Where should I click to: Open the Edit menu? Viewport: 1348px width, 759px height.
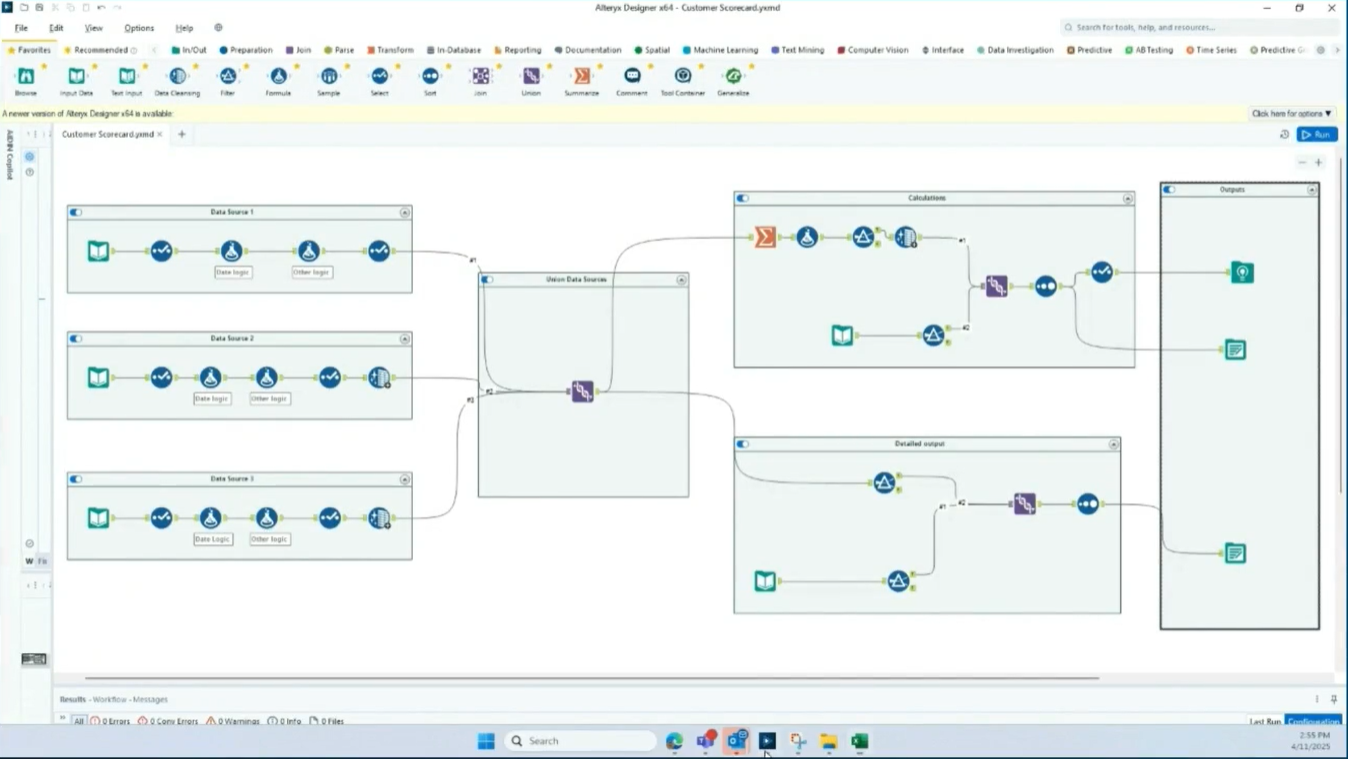56,28
